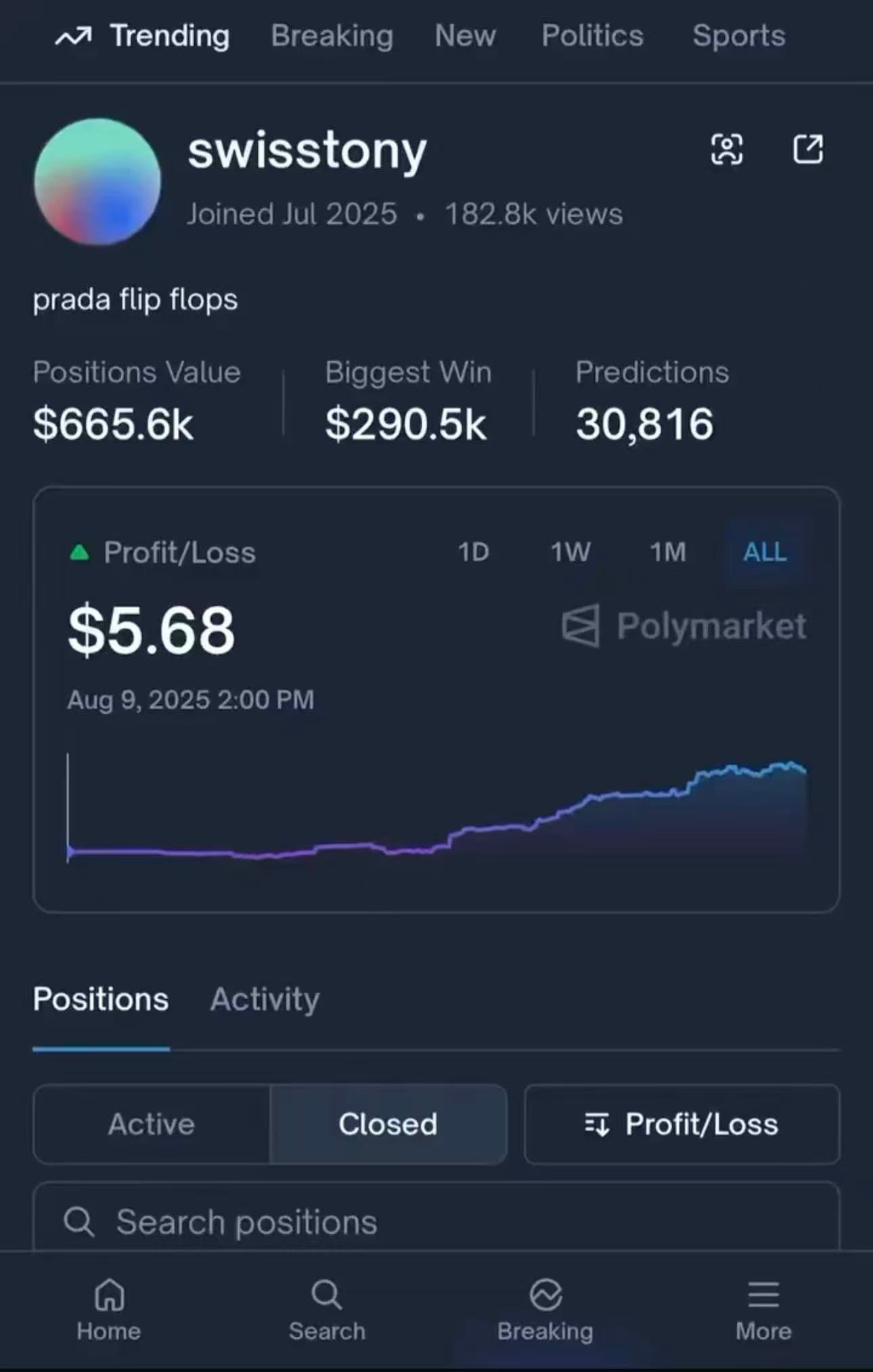Switch chart to 1M range

point(668,552)
